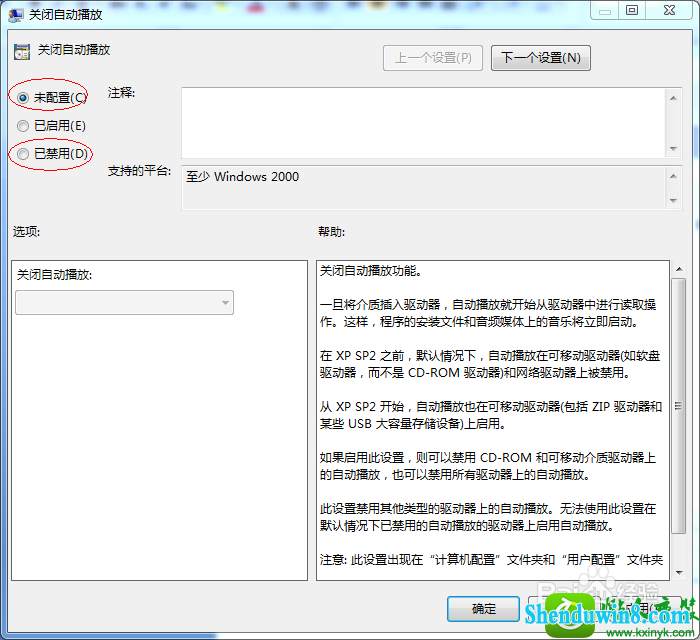This screenshot has width=700, height=640.
Task: Select the 已启用(E) radio button
Action: 23,126
